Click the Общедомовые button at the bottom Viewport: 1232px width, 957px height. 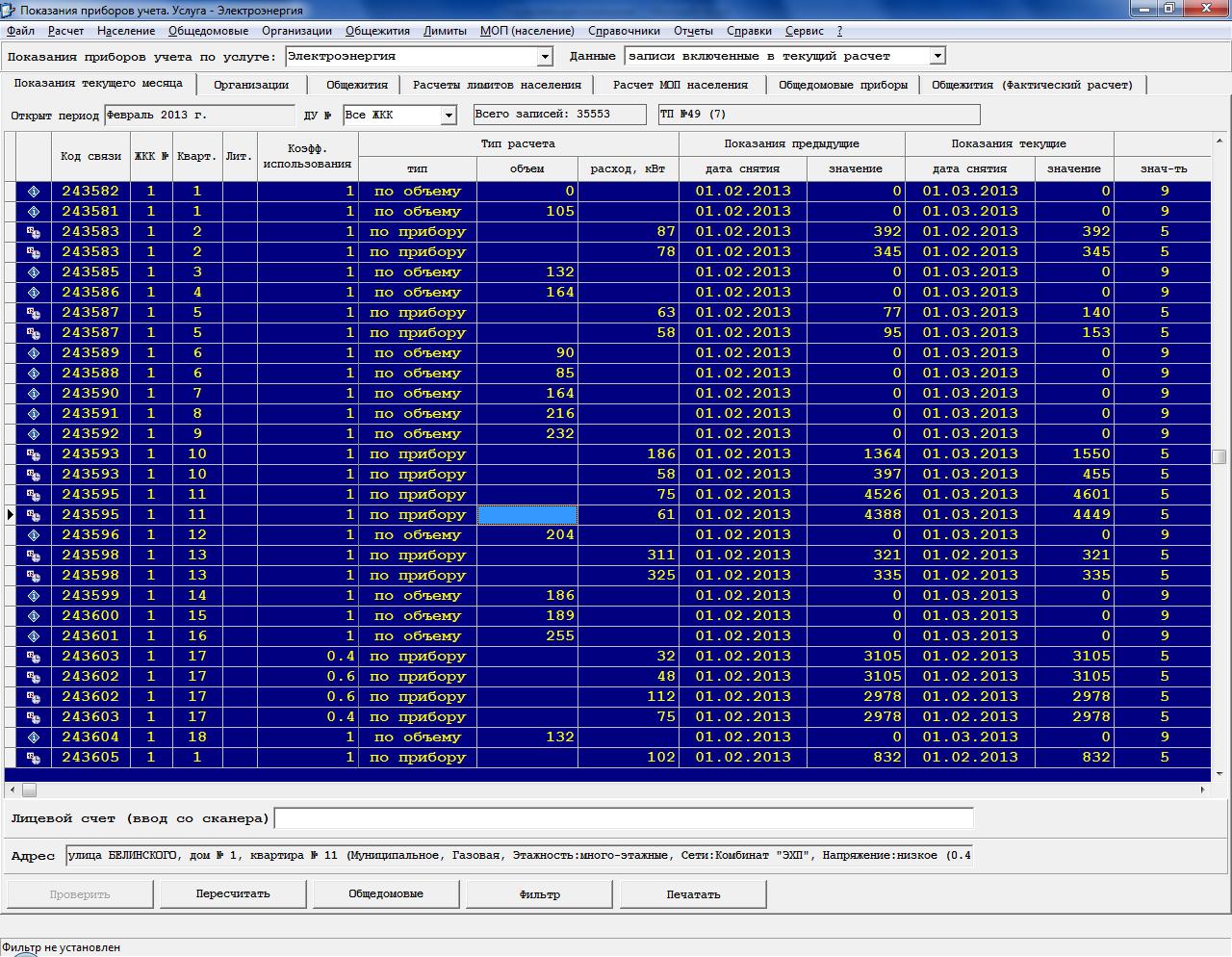[386, 893]
